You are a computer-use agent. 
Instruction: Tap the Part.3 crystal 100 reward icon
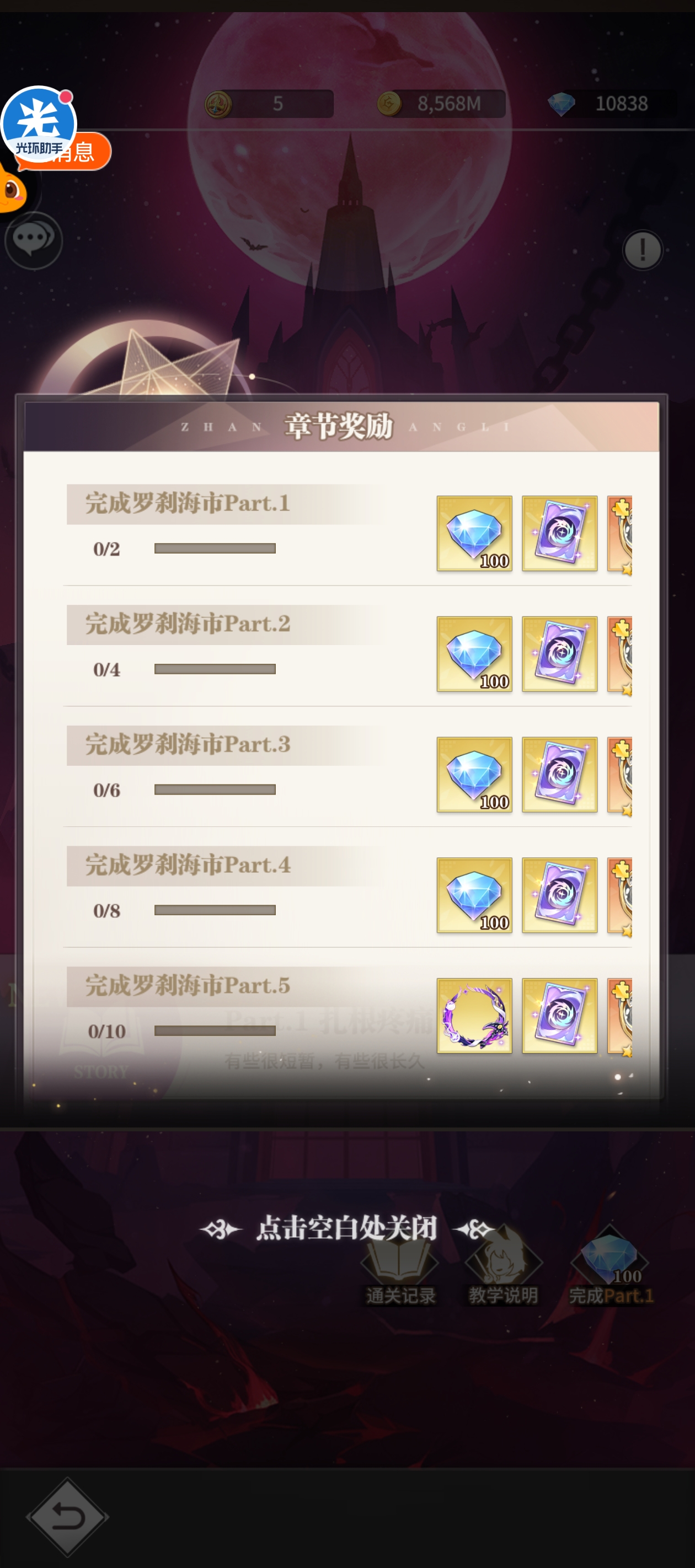474,774
